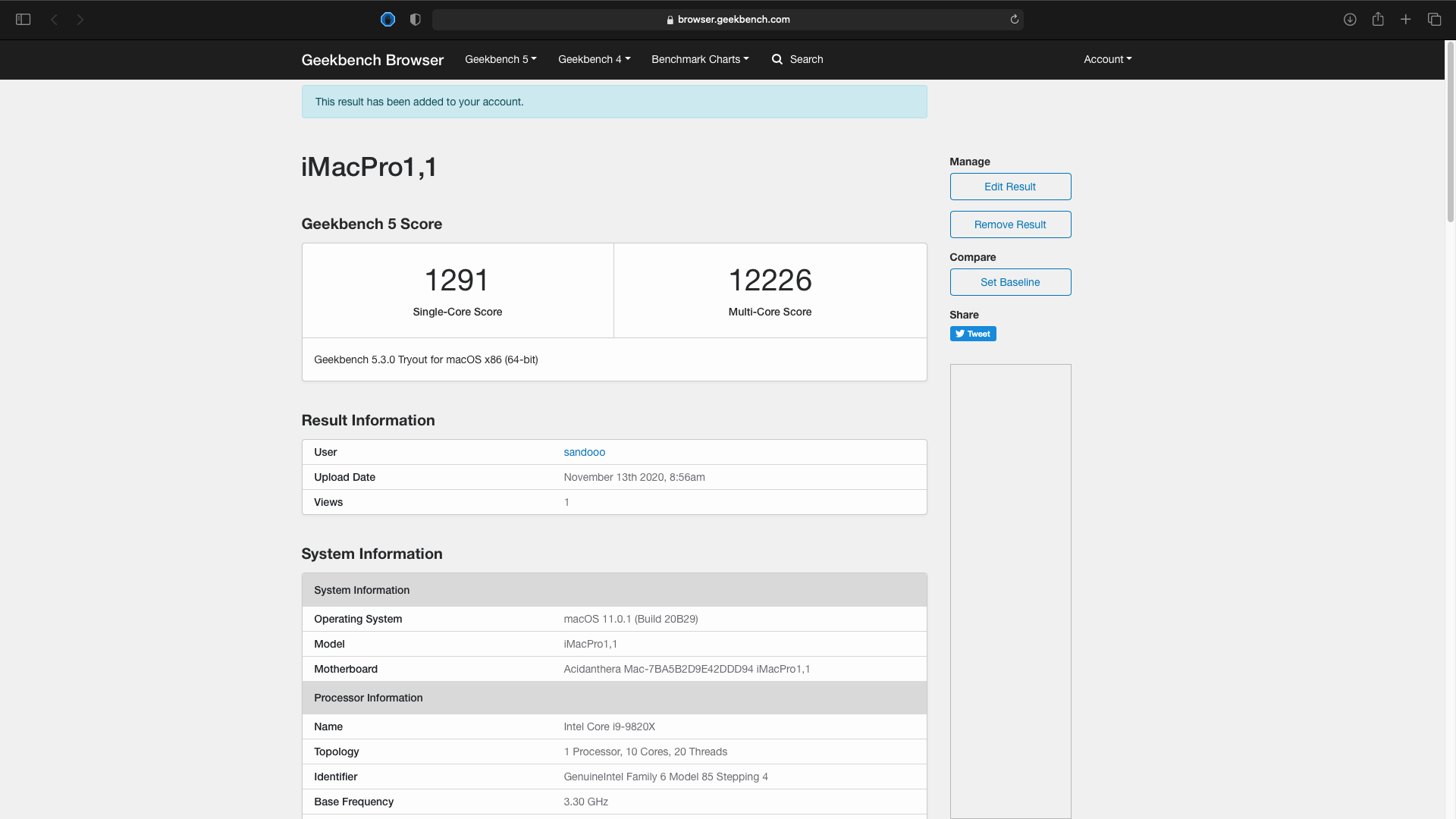Open the blue extension icon in the toolbar
The height and width of the screenshot is (819, 1456).
(x=388, y=20)
